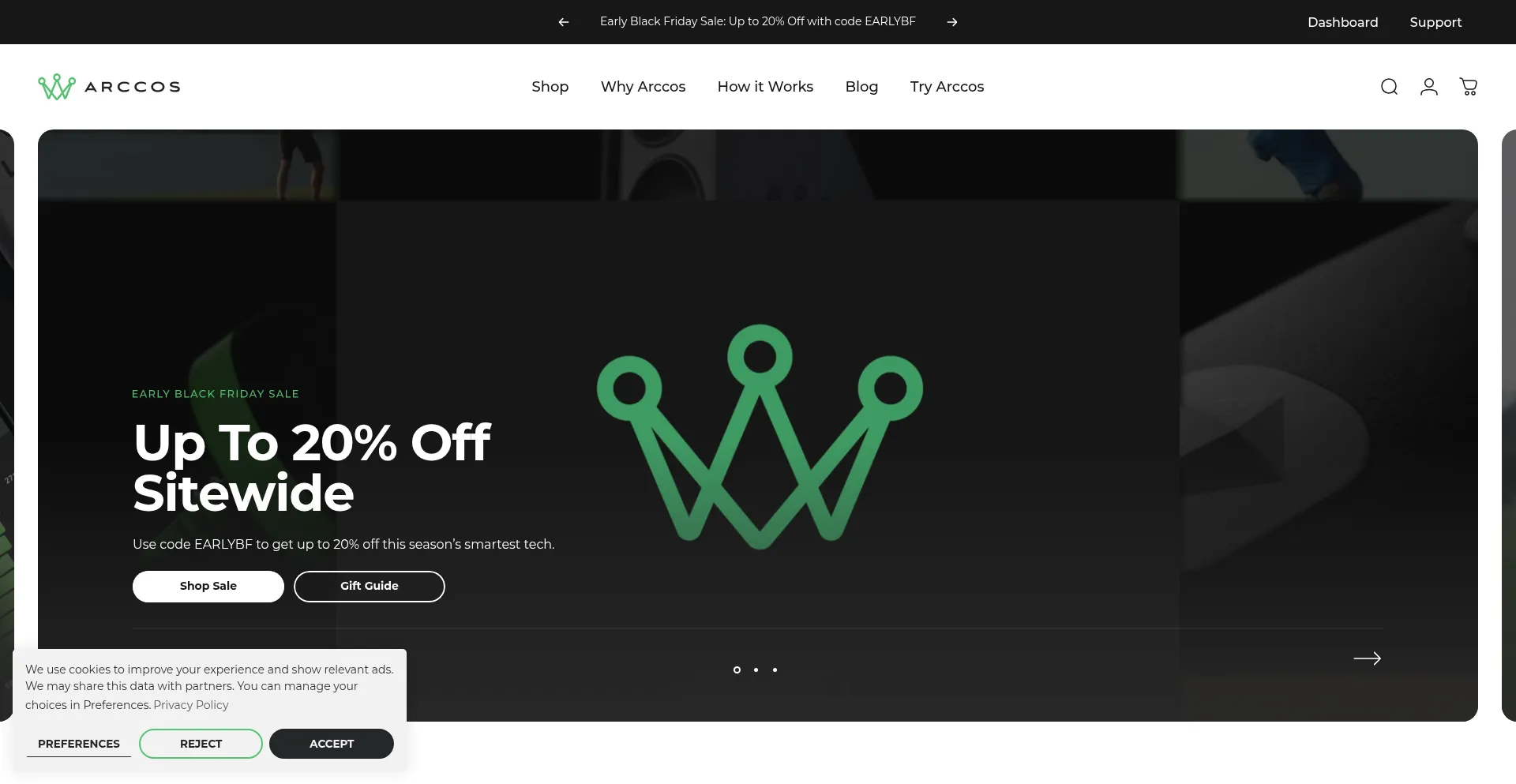Click the Gift Guide button

tap(370, 587)
